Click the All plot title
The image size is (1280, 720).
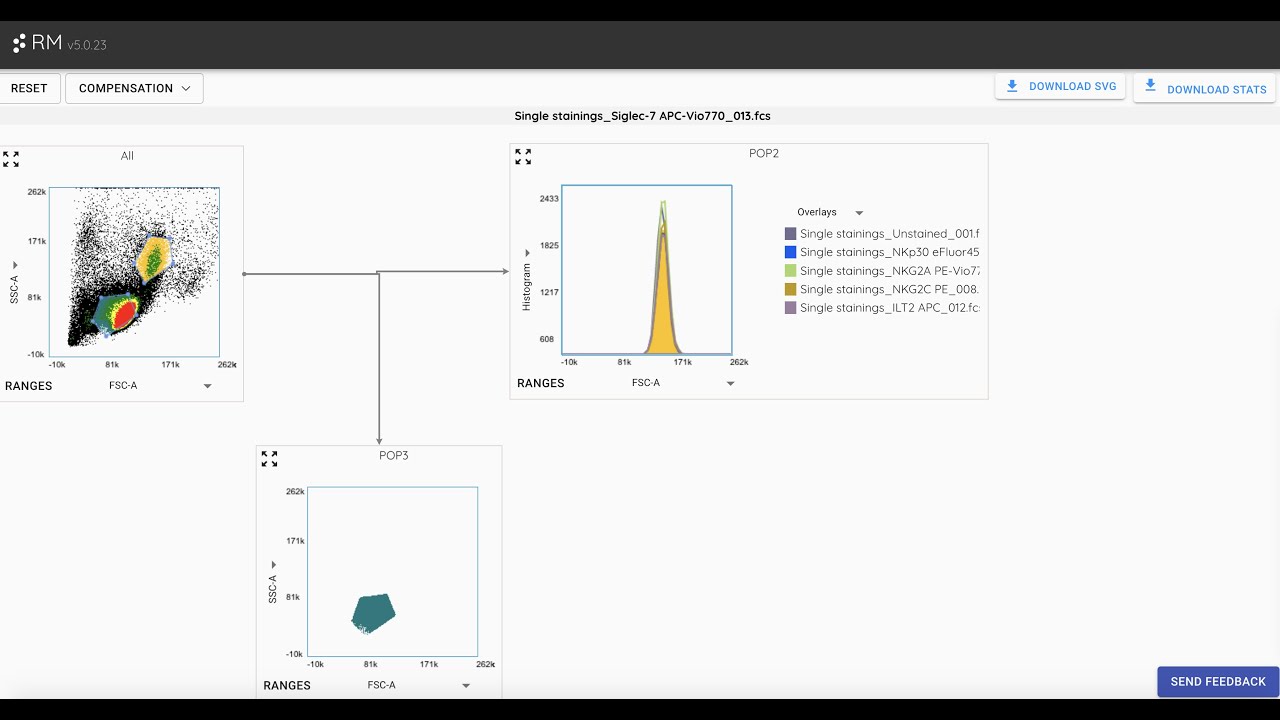[x=127, y=155]
